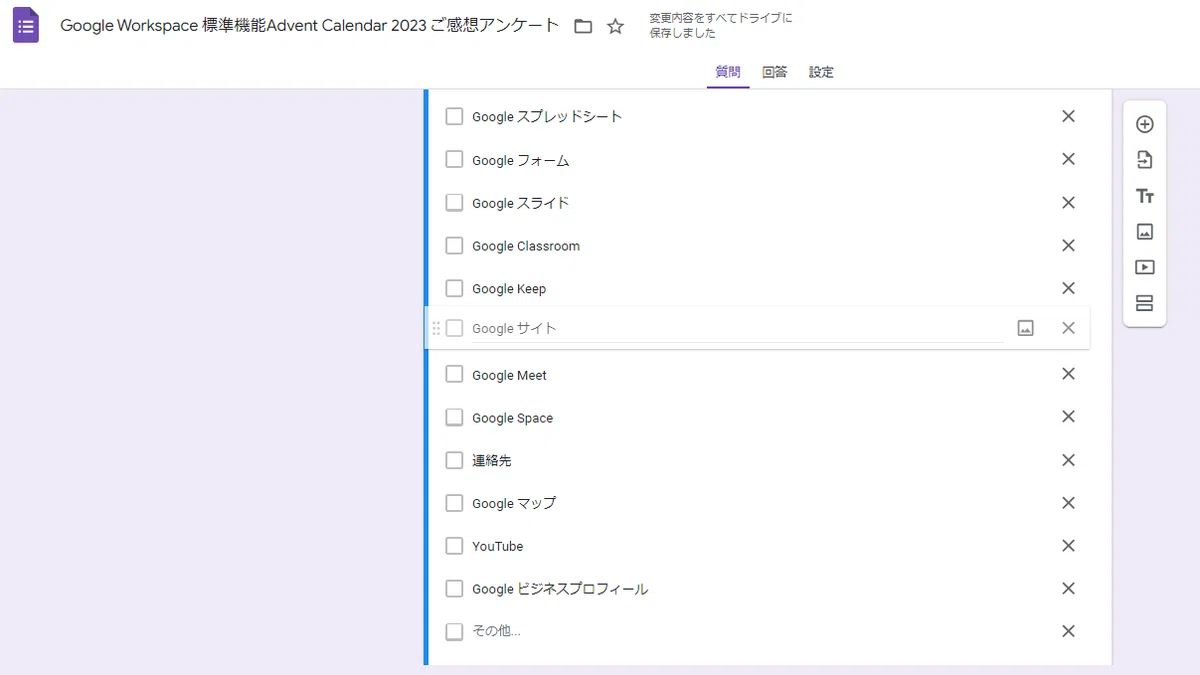
Task: Click the add video icon in the sidebar
Action: [1145, 268]
